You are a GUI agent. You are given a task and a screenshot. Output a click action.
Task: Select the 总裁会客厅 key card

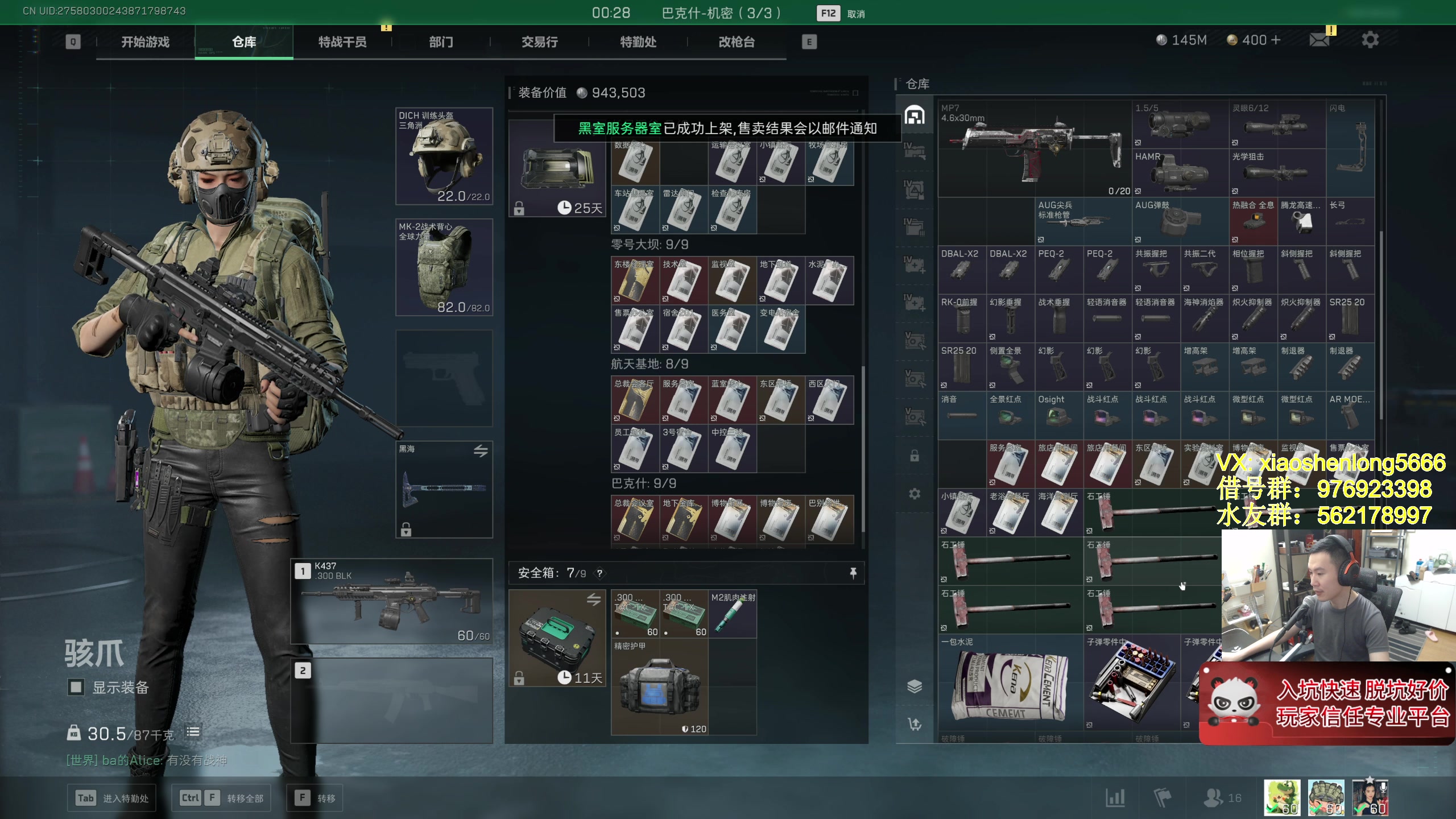coord(635,400)
